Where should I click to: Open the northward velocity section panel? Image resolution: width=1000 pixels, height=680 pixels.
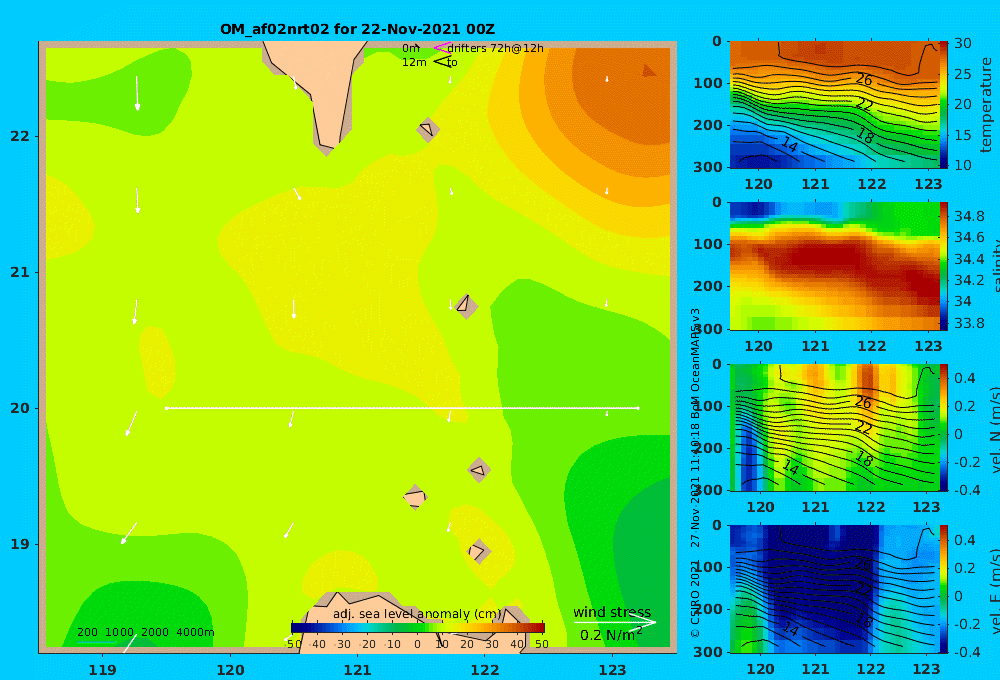tap(834, 427)
